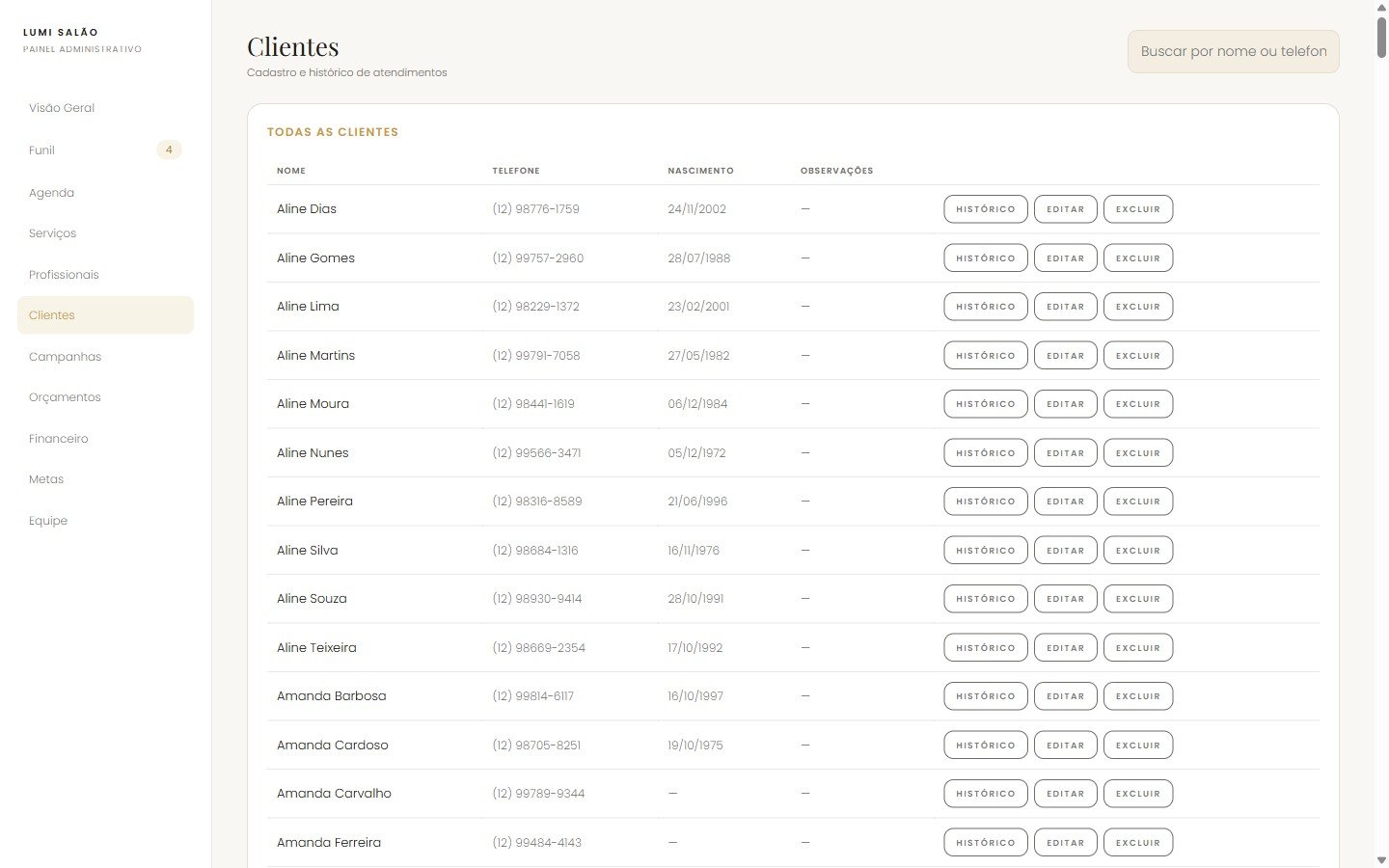Click the Funil badge showing 4
Image resolution: width=1389 pixels, height=868 pixels.
[x=169, y=149]
